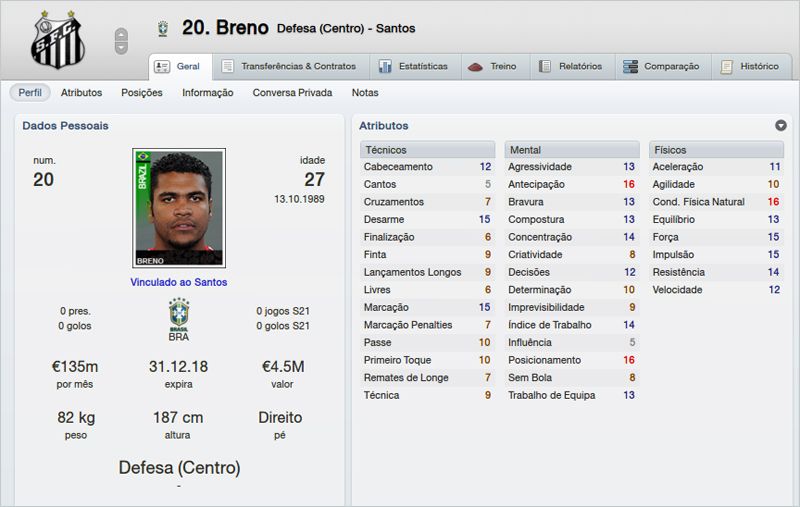Screen dimensions: 800x507
Task: Open Treino via the football icon
Action: pyautogui.click(x=474, y=67)
